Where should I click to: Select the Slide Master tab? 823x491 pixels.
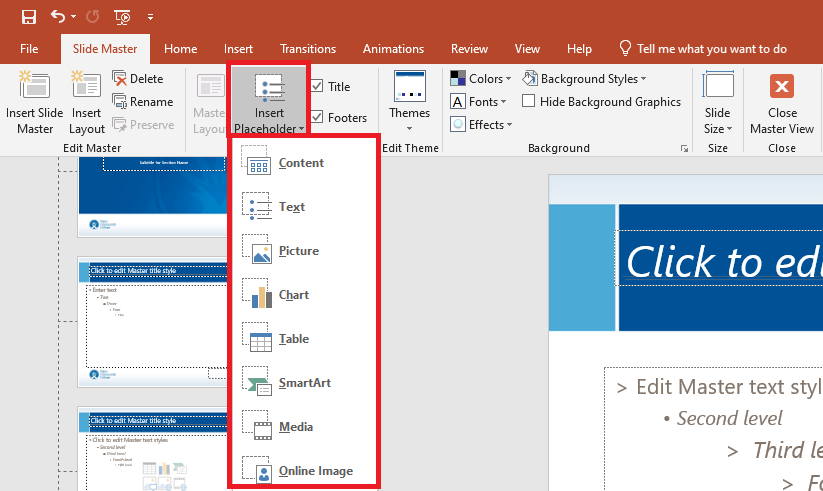tap(104, 49)
